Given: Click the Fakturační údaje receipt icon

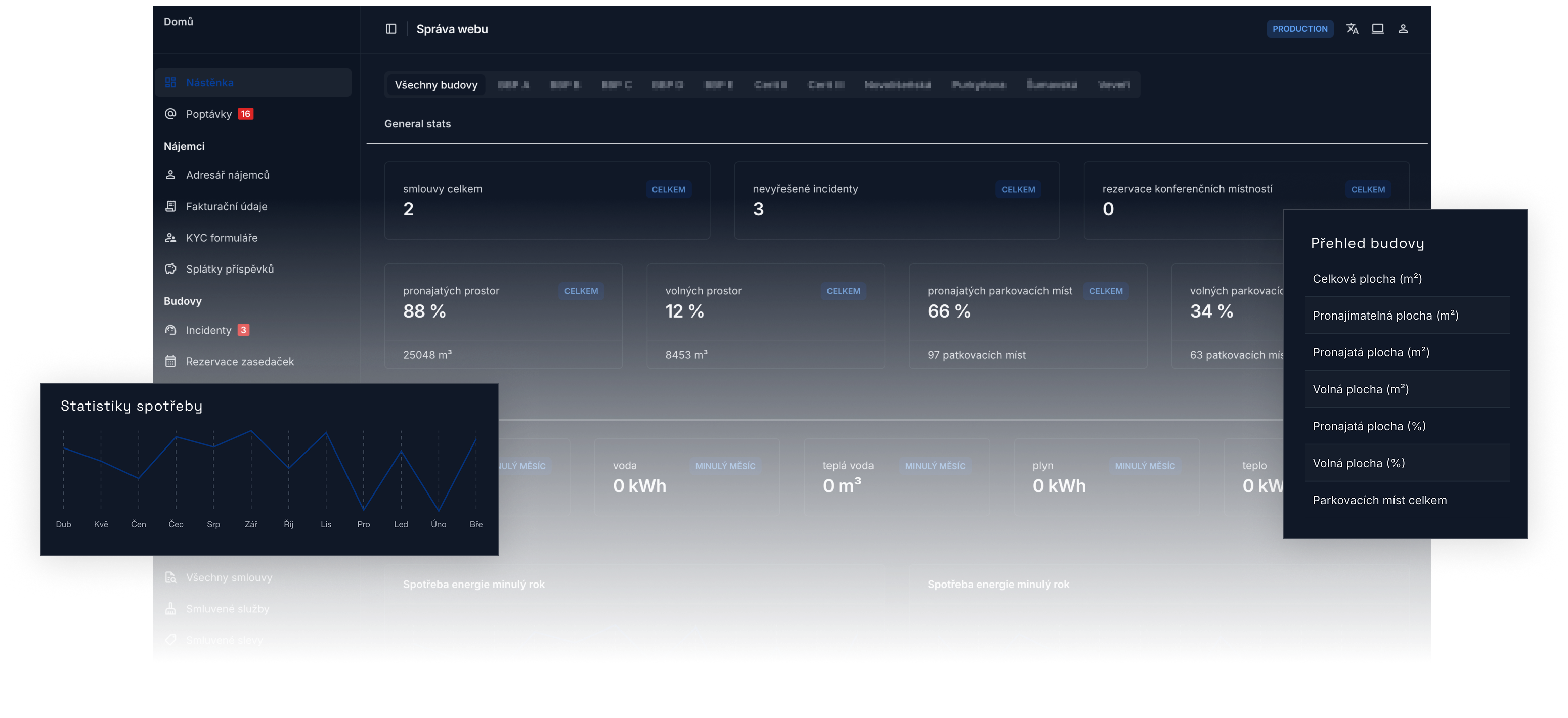Looking at the screenshot, I should [170, 206].
